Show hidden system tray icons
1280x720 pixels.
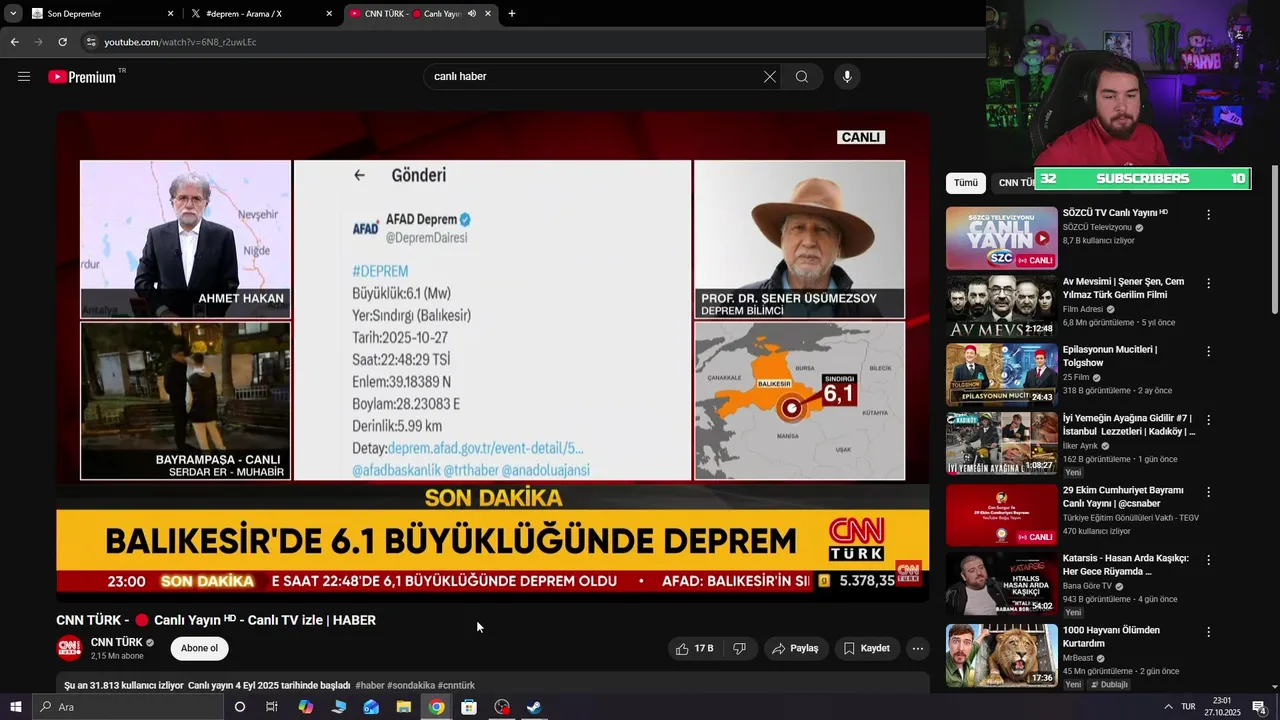pyautogui.click(x=1168, y=707)
